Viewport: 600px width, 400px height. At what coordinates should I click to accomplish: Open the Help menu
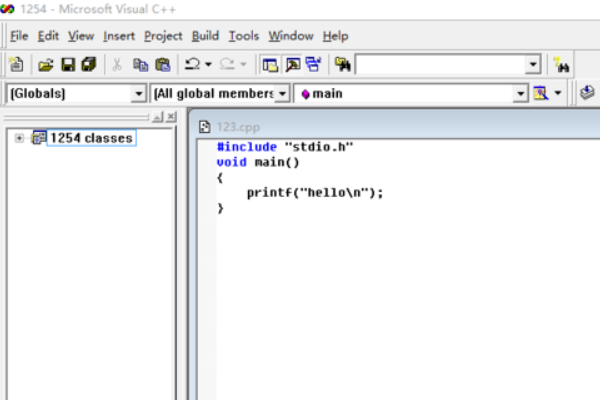tap(336, 36)
